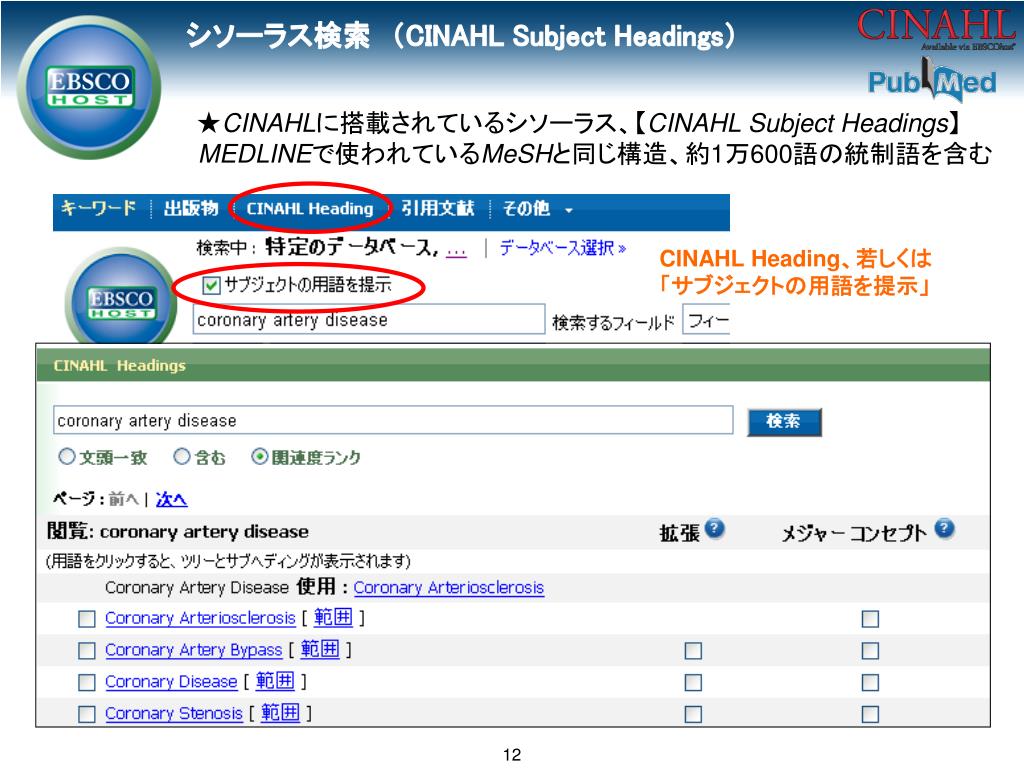Open help icon next to メジャーコンセプト
This screenshot has height=768, width=1024.
944,528
